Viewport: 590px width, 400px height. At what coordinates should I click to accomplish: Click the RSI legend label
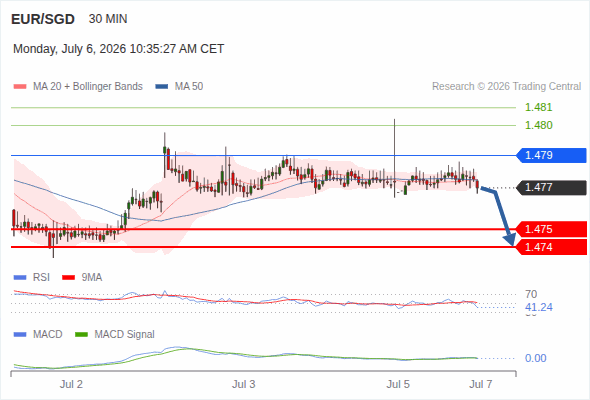41,278
